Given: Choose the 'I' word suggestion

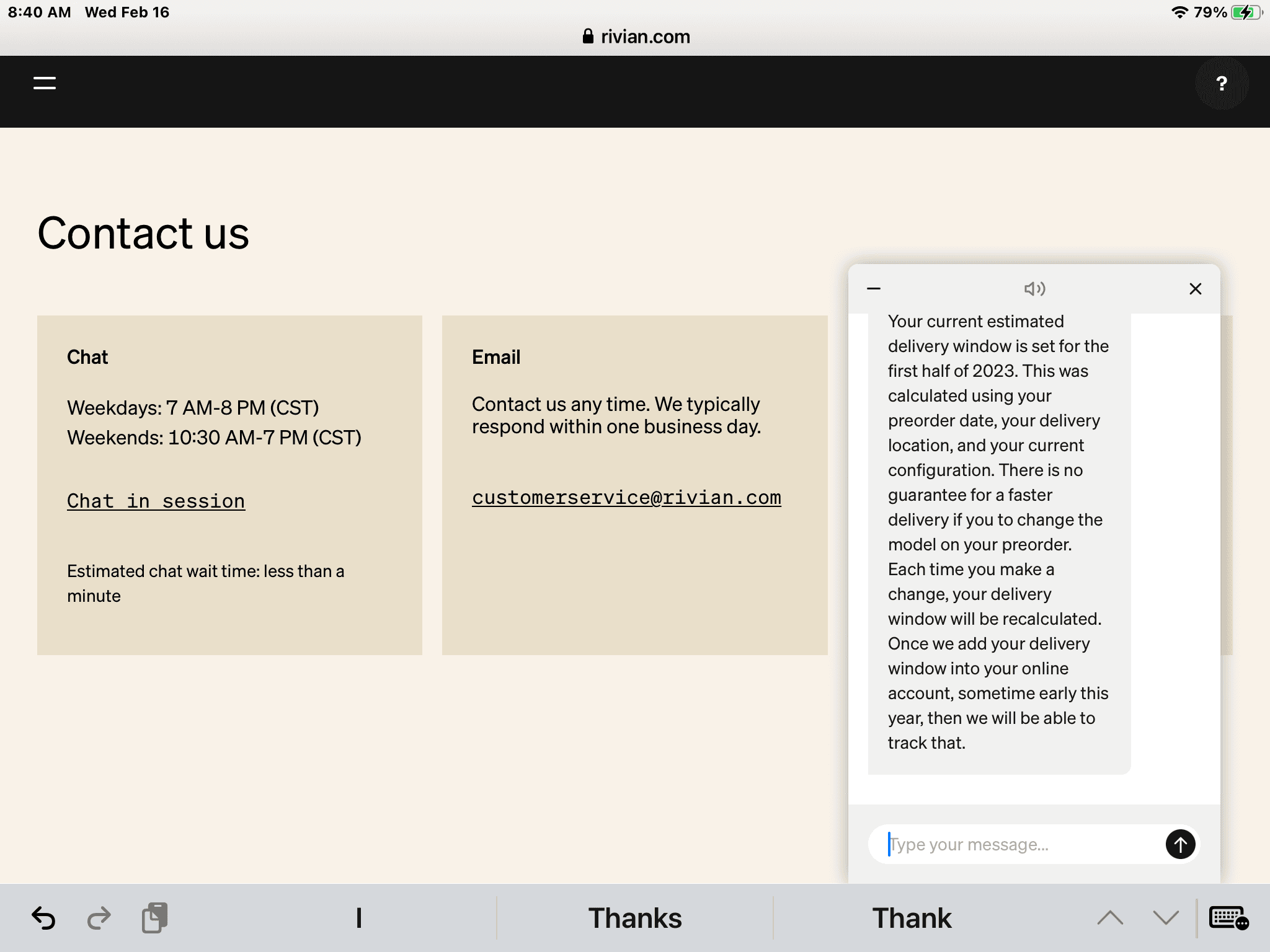Looking at the screenshot, I should pyautogui.click(x=358, y=918).
